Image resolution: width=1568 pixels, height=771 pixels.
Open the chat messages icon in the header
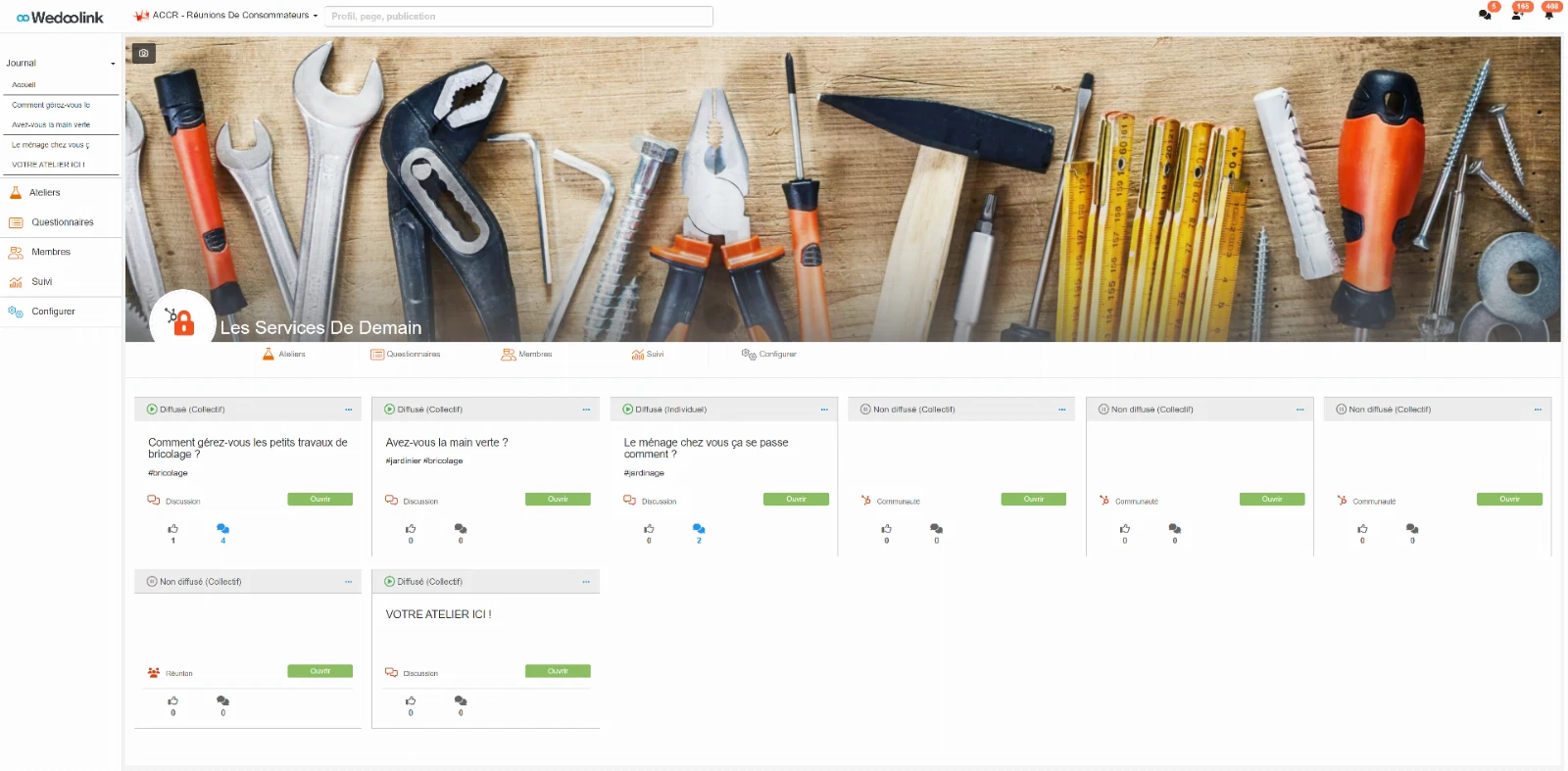coord(1485,15)
